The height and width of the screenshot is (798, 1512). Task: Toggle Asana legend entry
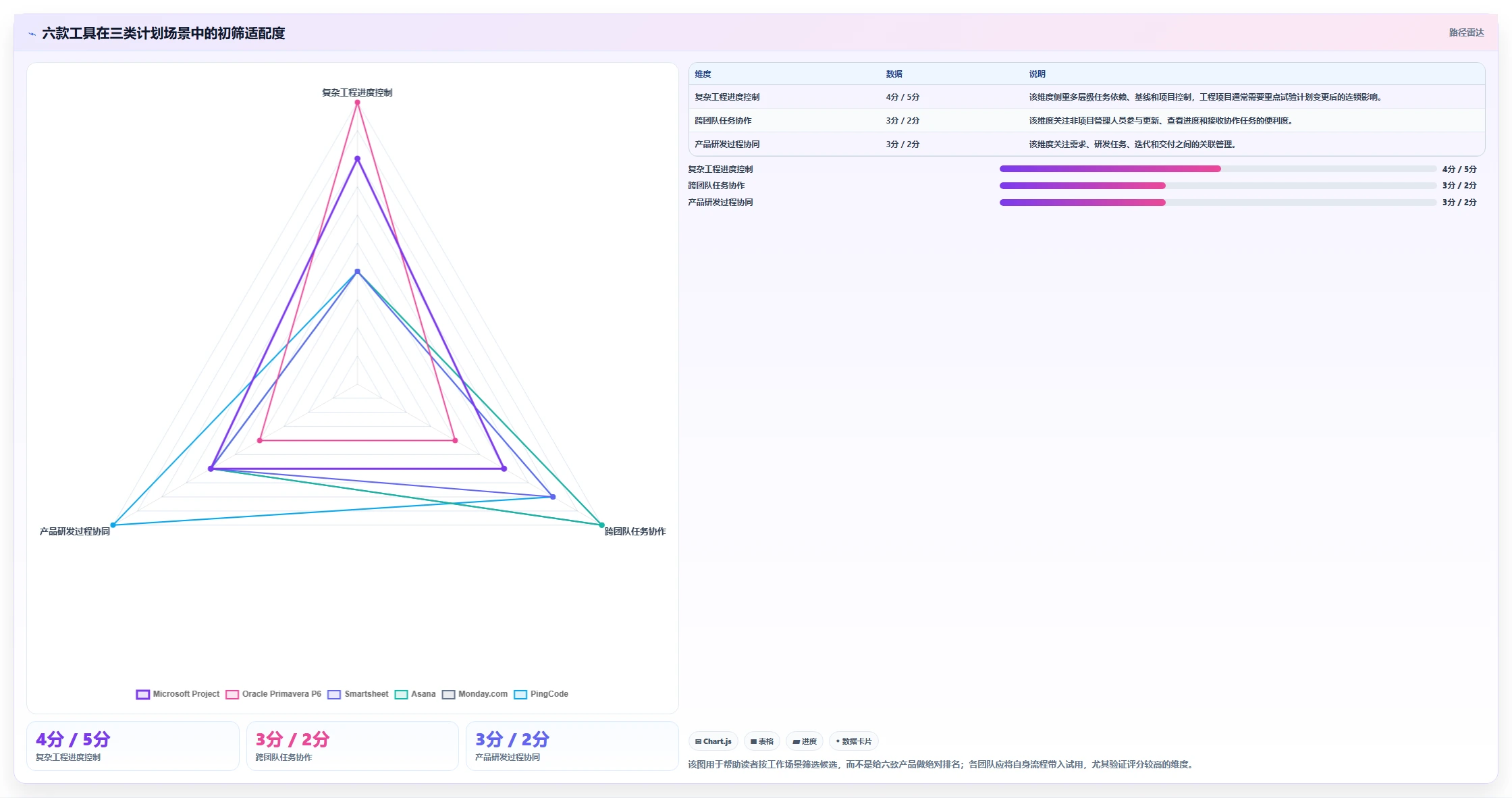415,694
